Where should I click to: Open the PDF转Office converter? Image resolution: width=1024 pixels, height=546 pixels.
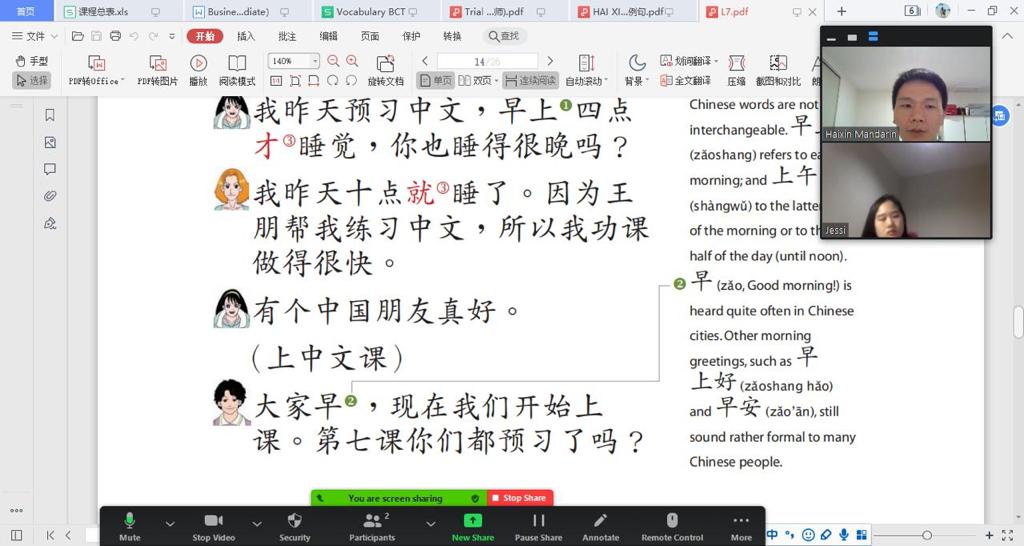[x=96, y=71]
